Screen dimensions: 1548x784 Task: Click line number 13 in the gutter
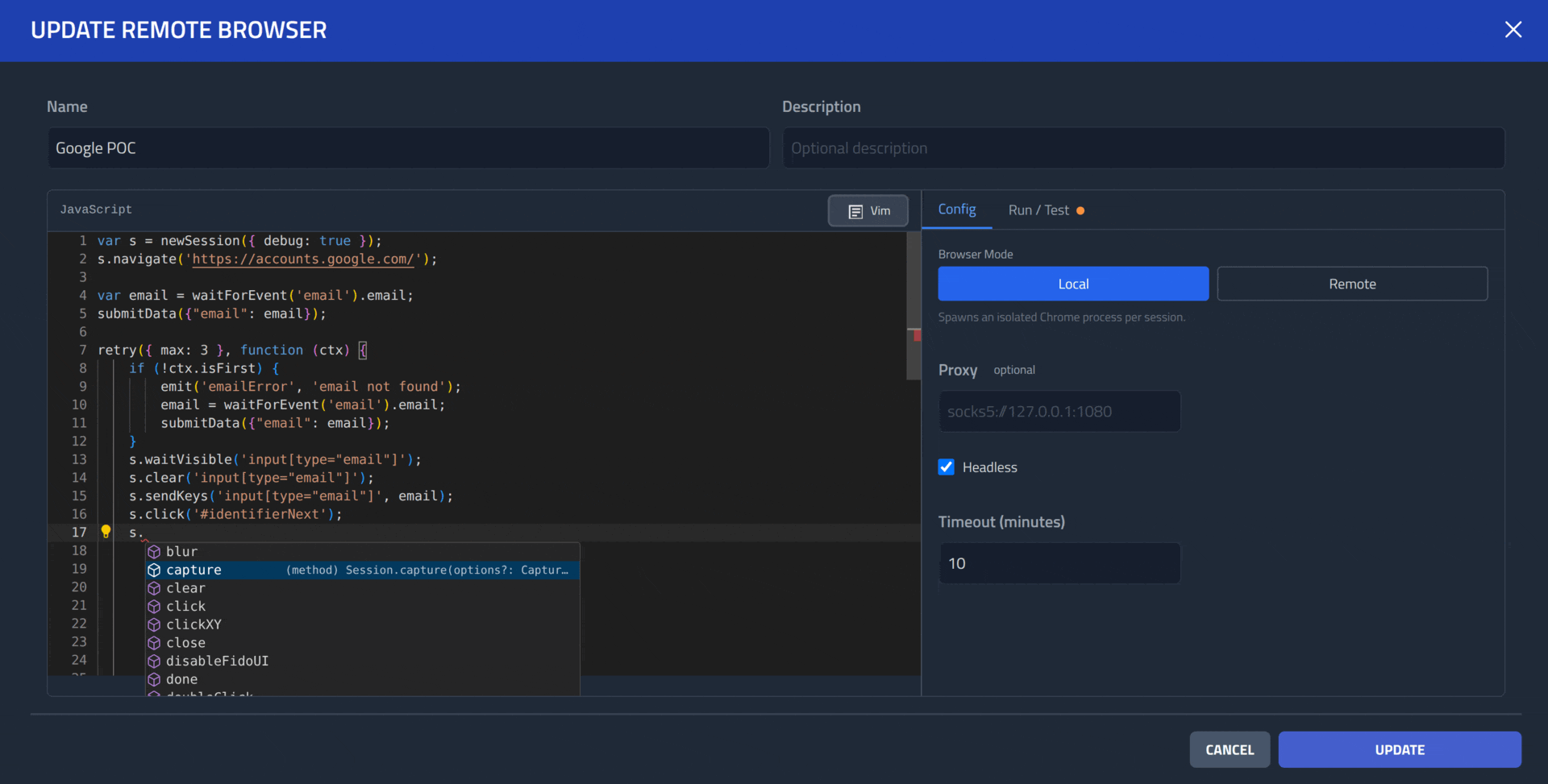(x=79, y=459)
